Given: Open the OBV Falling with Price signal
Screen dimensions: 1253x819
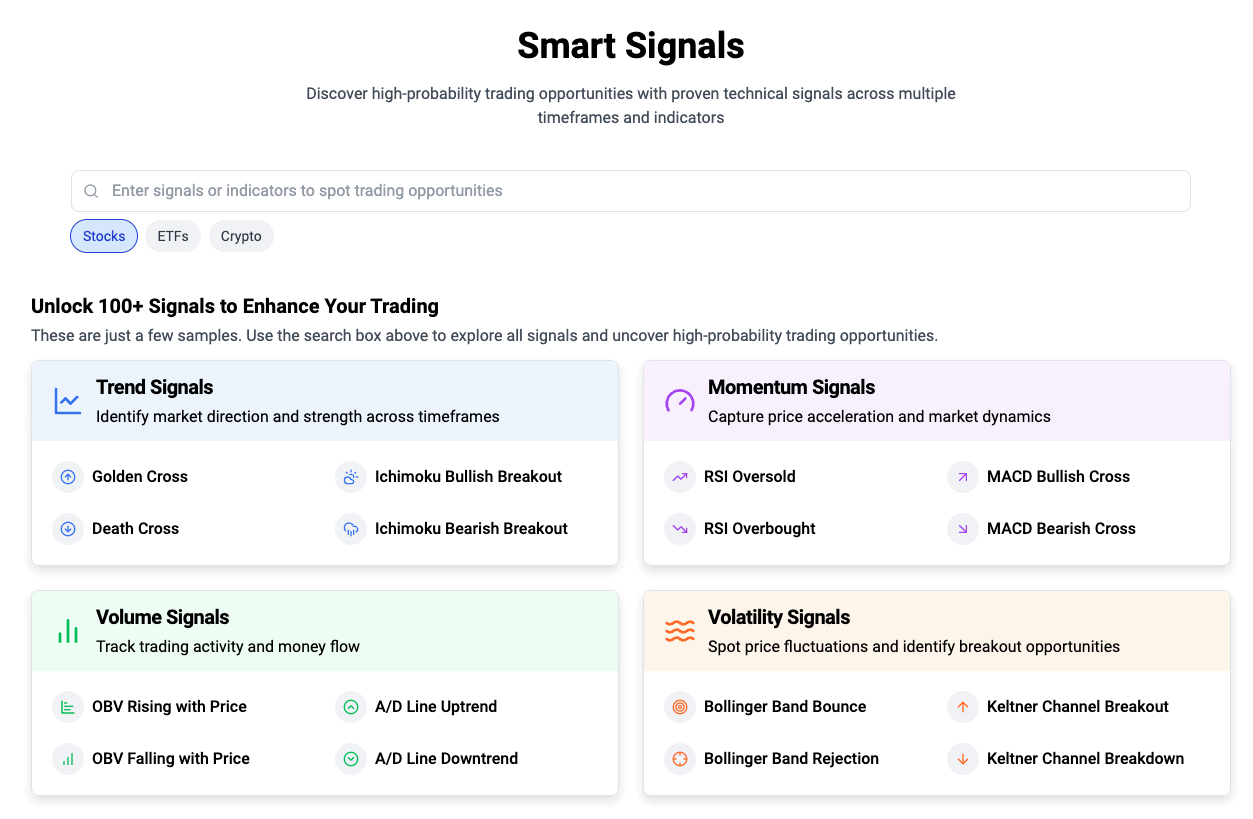Looking at the screenshot, I should (170, 759).
